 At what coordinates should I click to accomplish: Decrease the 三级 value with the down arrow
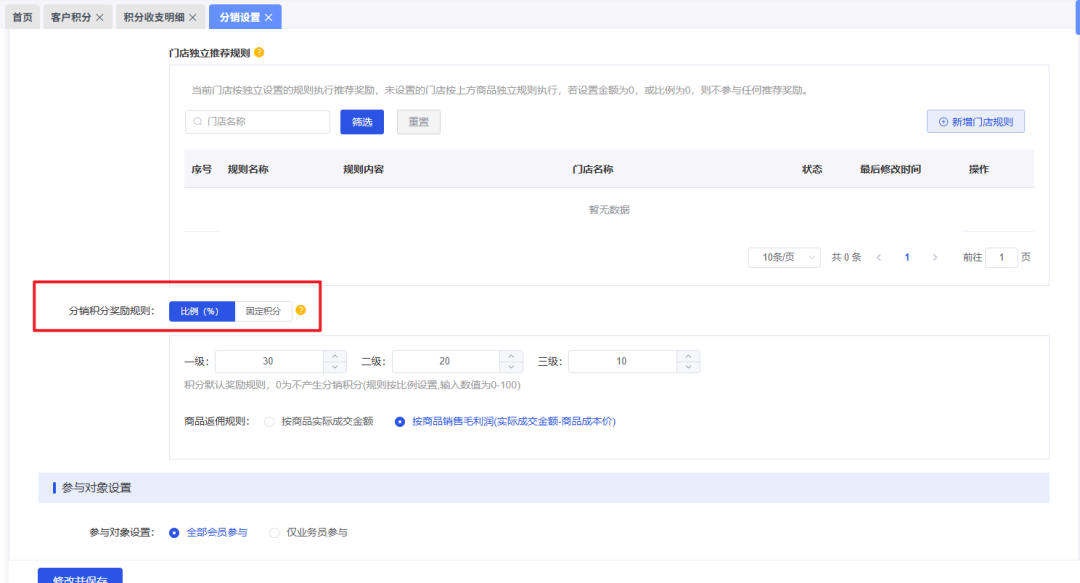click(687, 365)
